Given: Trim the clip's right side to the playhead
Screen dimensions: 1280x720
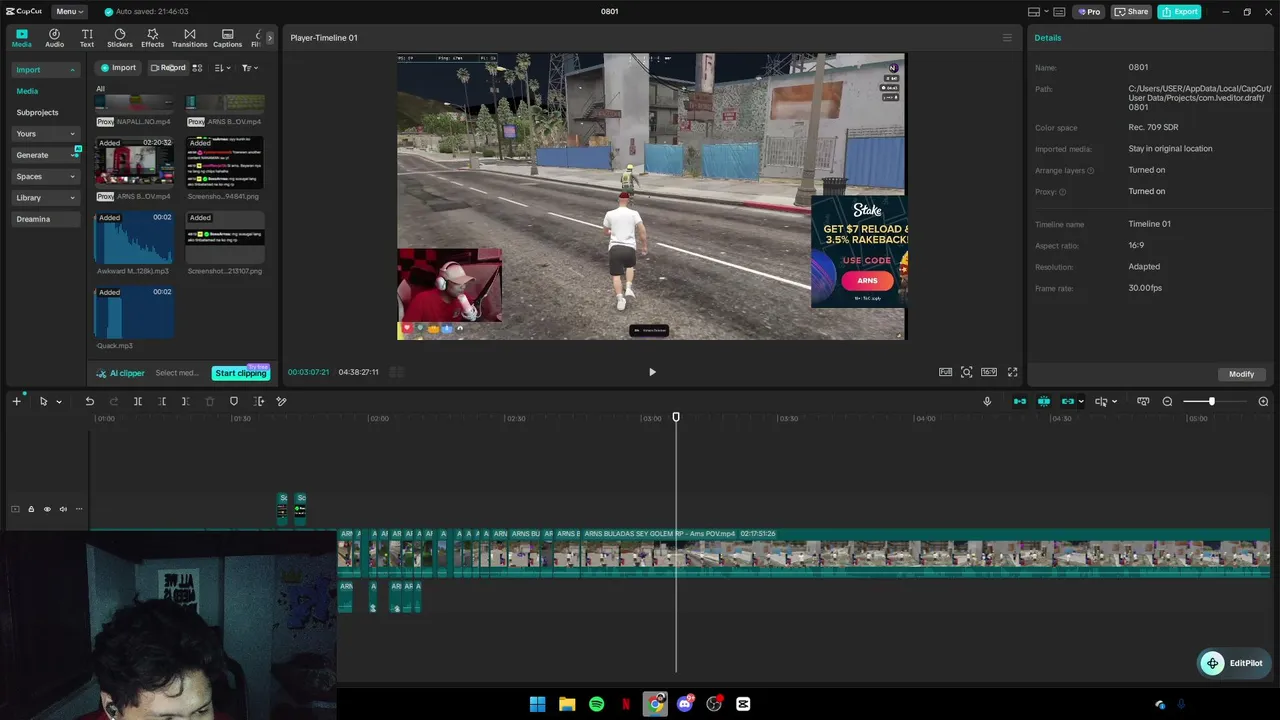Looking at the screenshot, I should pyautogui.click(x=185, y=401).
